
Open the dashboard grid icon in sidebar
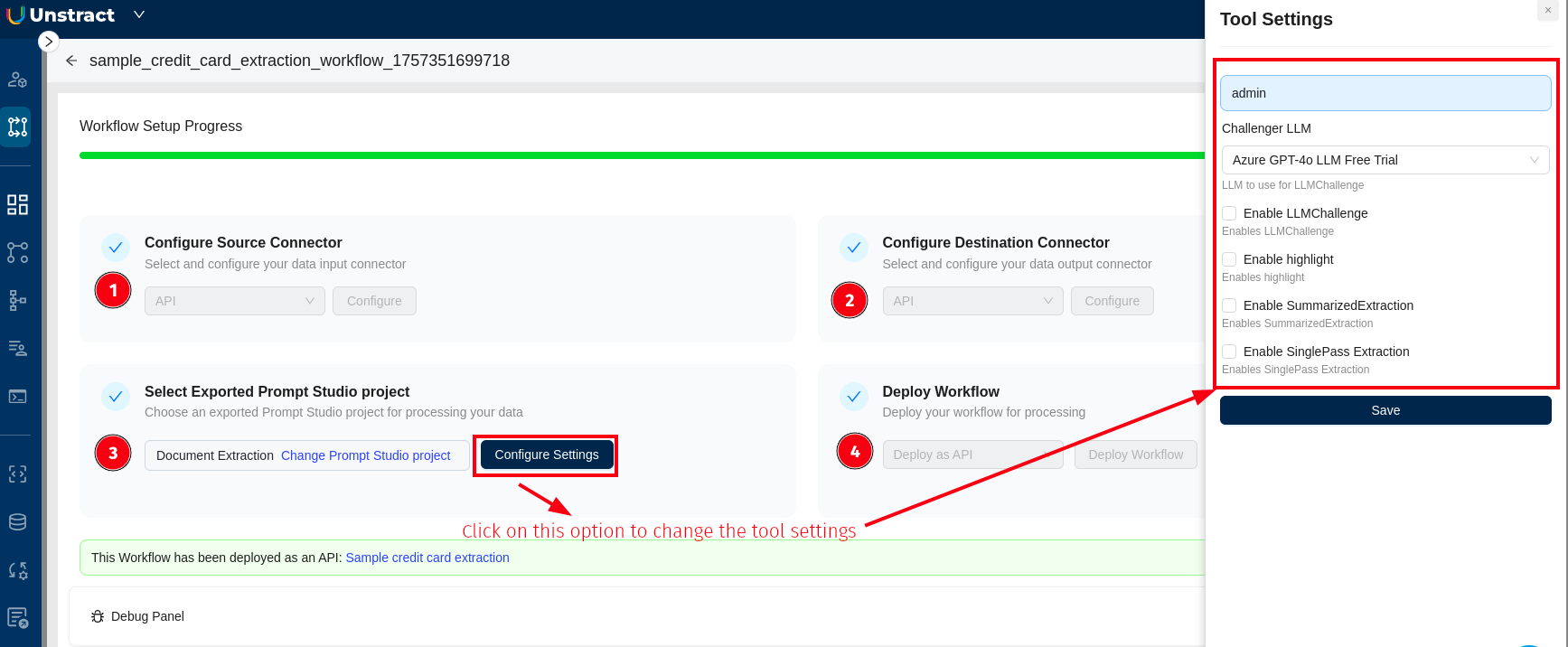click(x=18, y=205)
